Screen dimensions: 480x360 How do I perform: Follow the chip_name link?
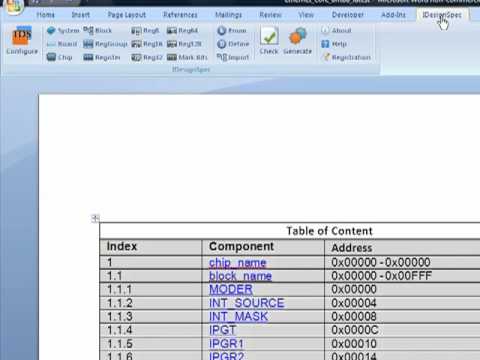point(238,263)
